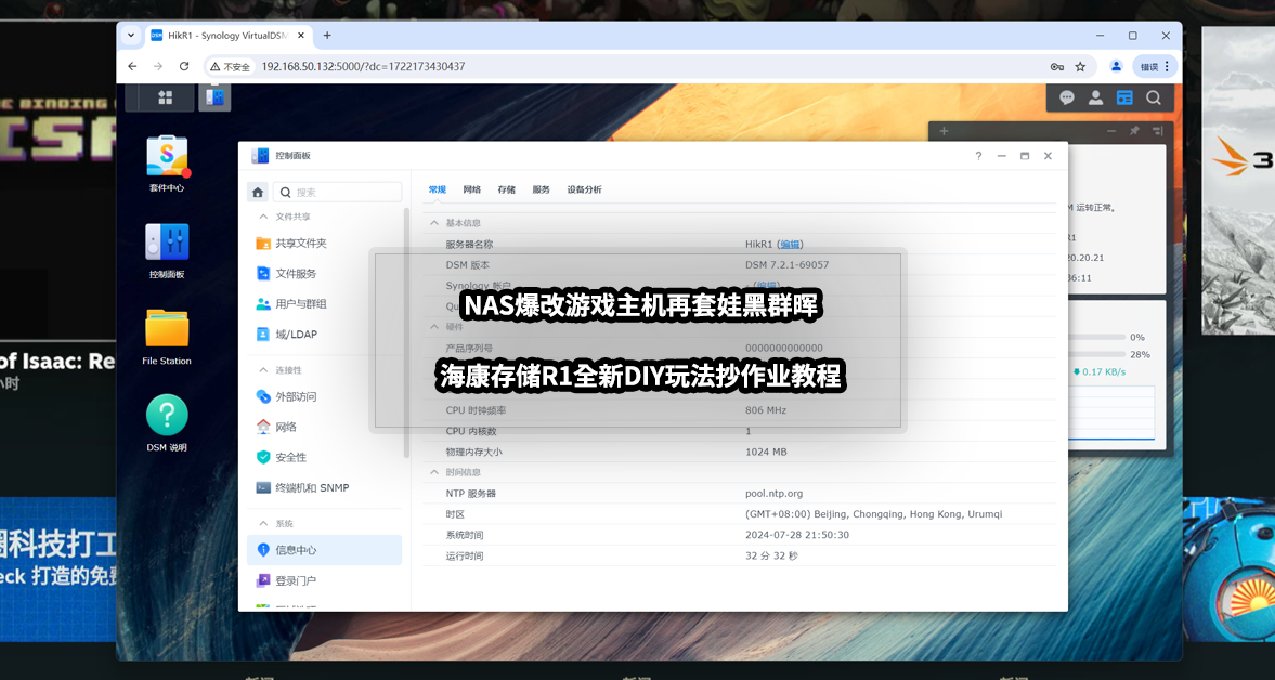Open DSM notifications chat icon
1275x680 pixels.
tap(1067, 97)
